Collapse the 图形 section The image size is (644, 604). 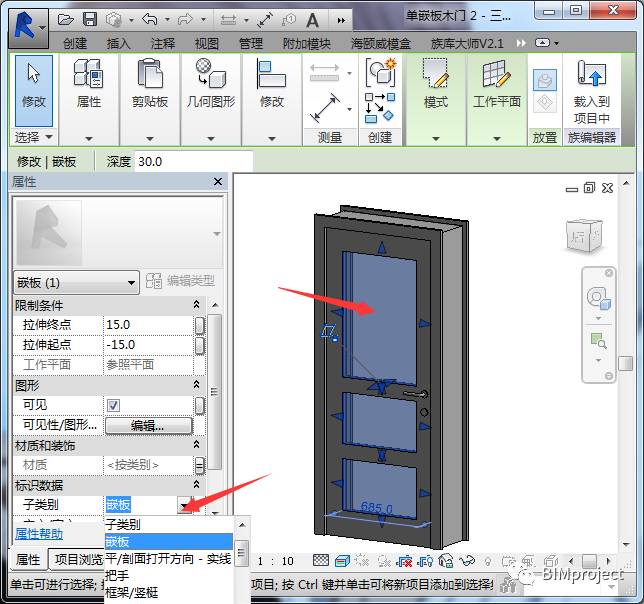196,384
